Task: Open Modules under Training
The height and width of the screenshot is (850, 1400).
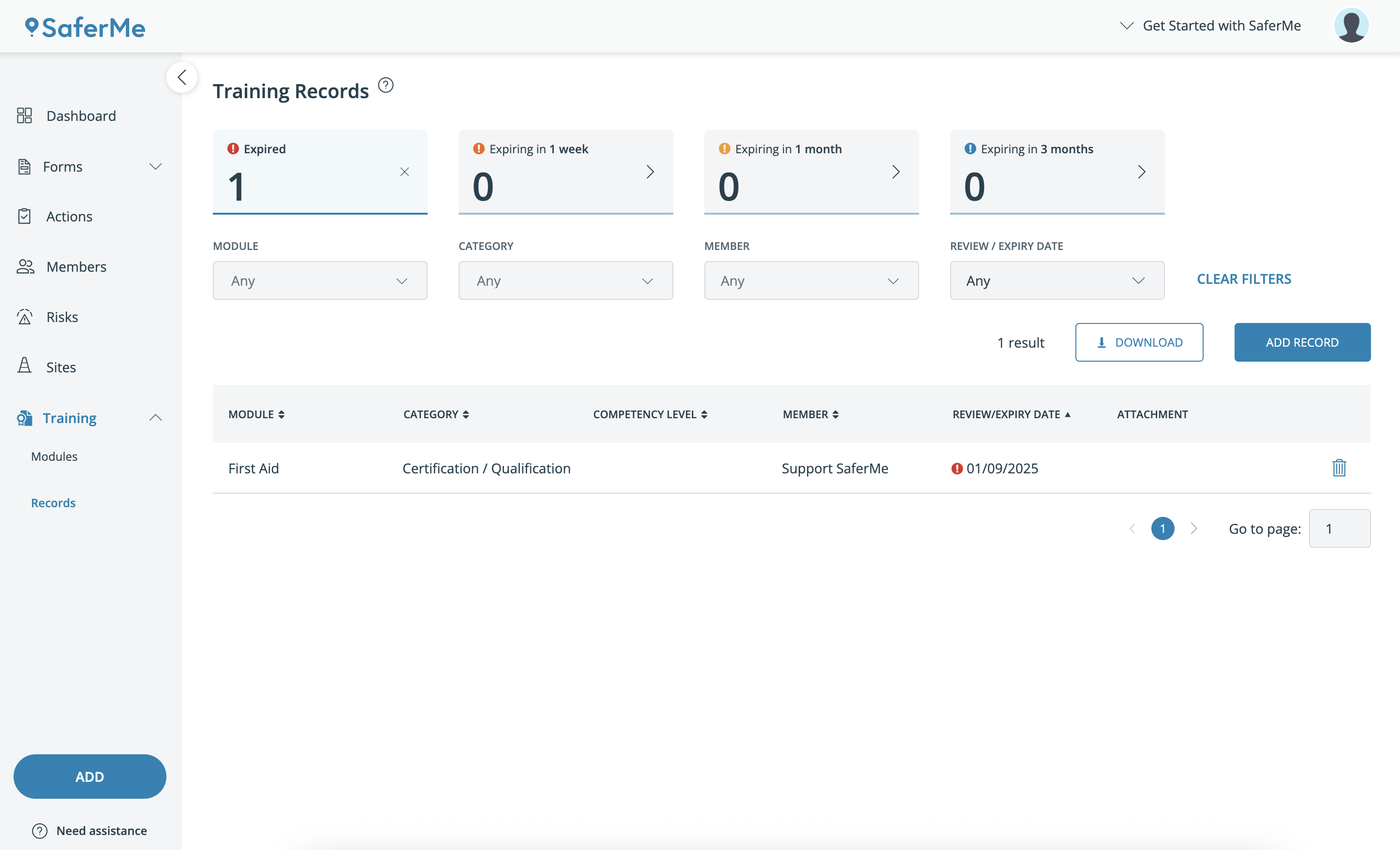Action: click(54, 456)
